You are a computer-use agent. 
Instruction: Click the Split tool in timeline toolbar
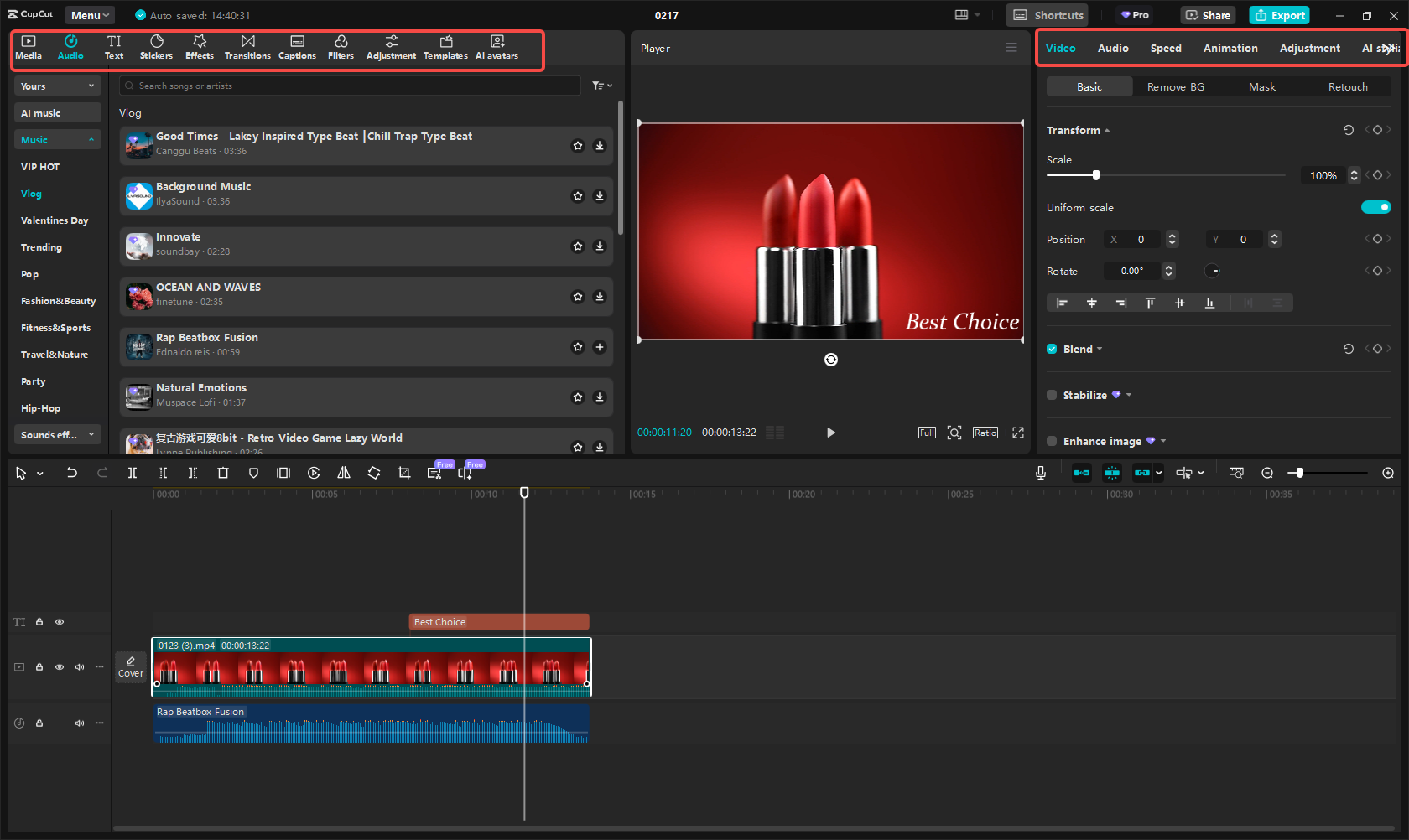(x=133, y=473)
